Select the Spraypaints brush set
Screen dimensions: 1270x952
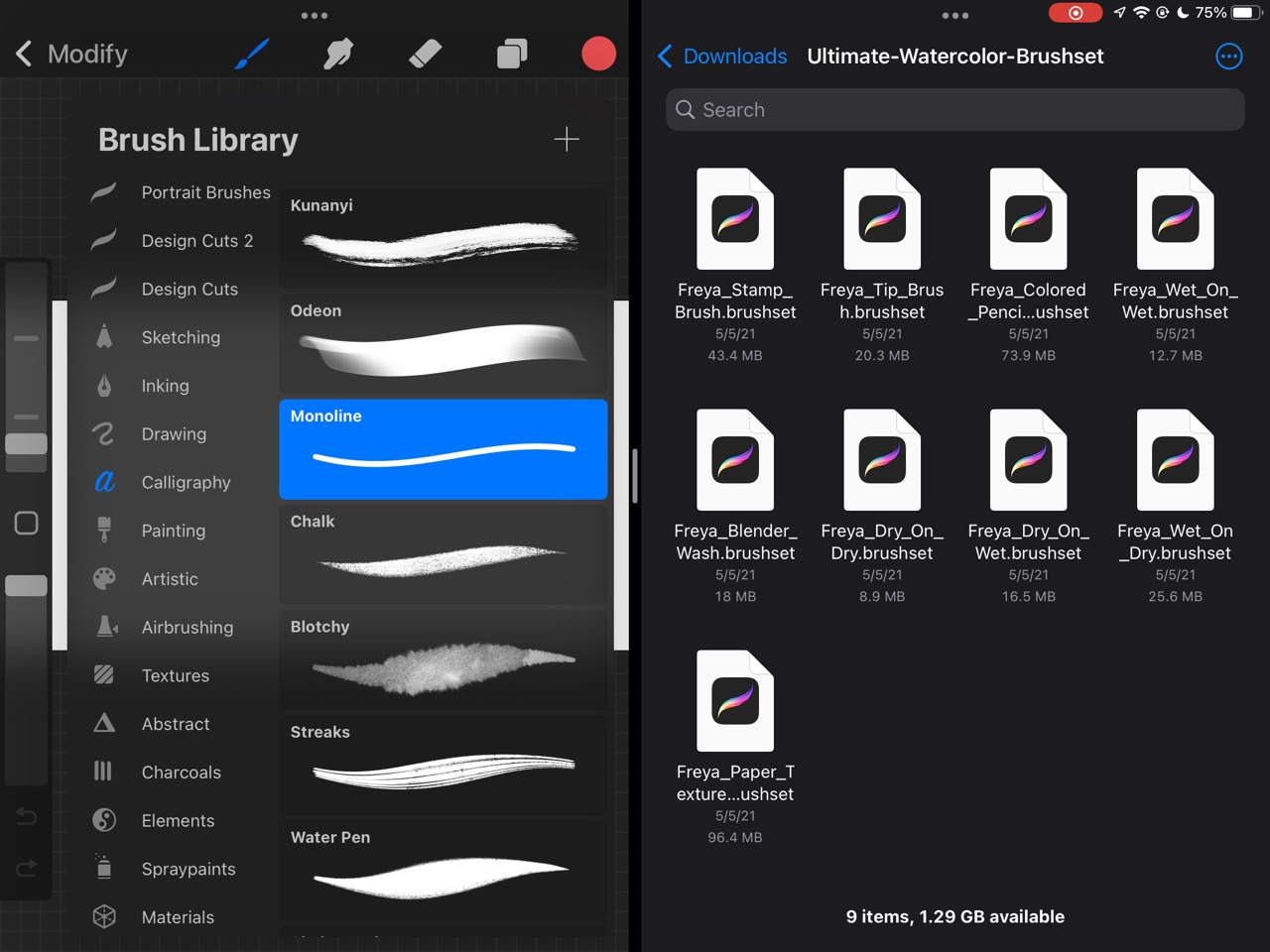(x=189, y=869)
